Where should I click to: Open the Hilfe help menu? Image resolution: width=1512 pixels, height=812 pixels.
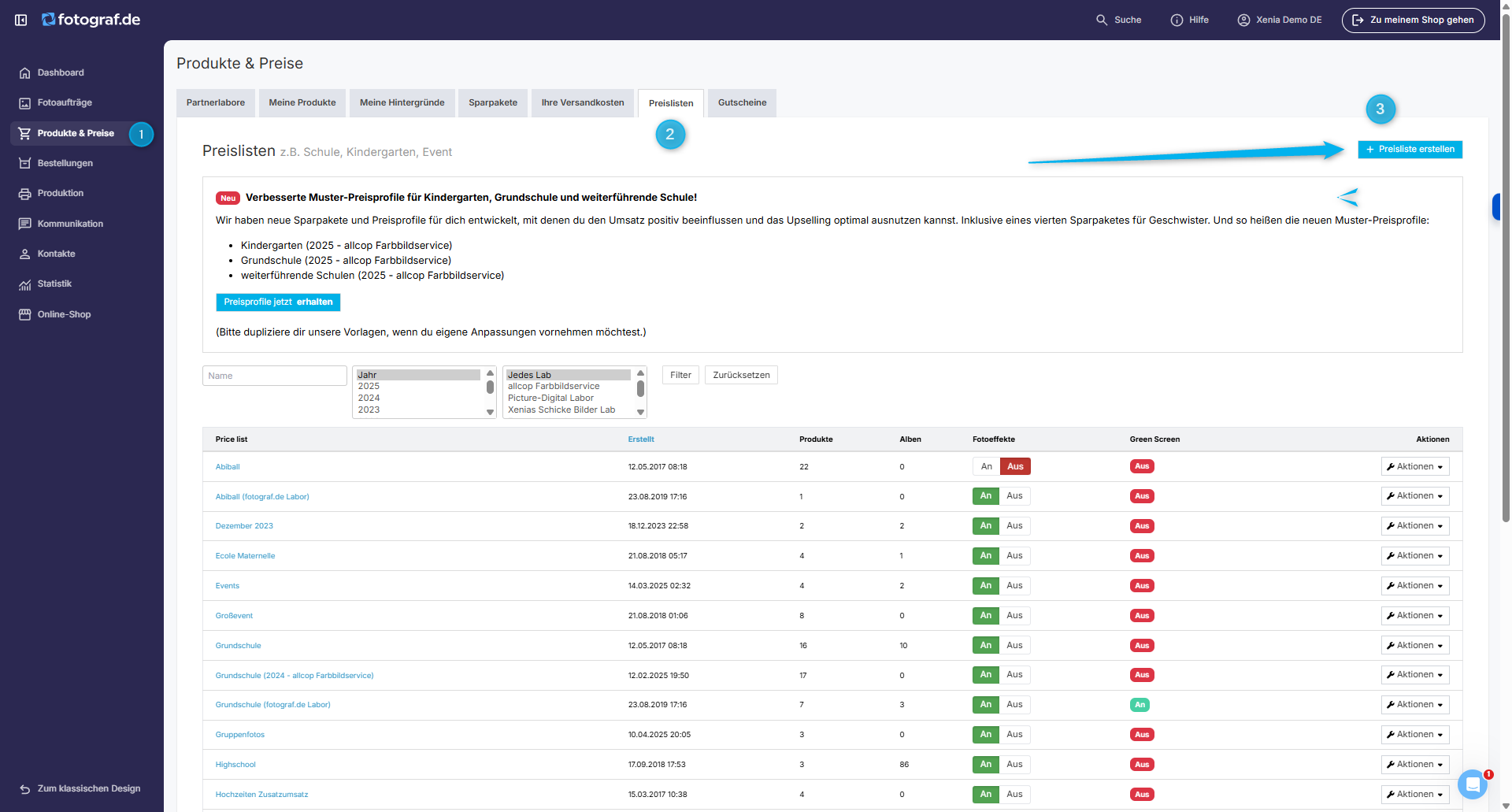(x=1189, y=20)
